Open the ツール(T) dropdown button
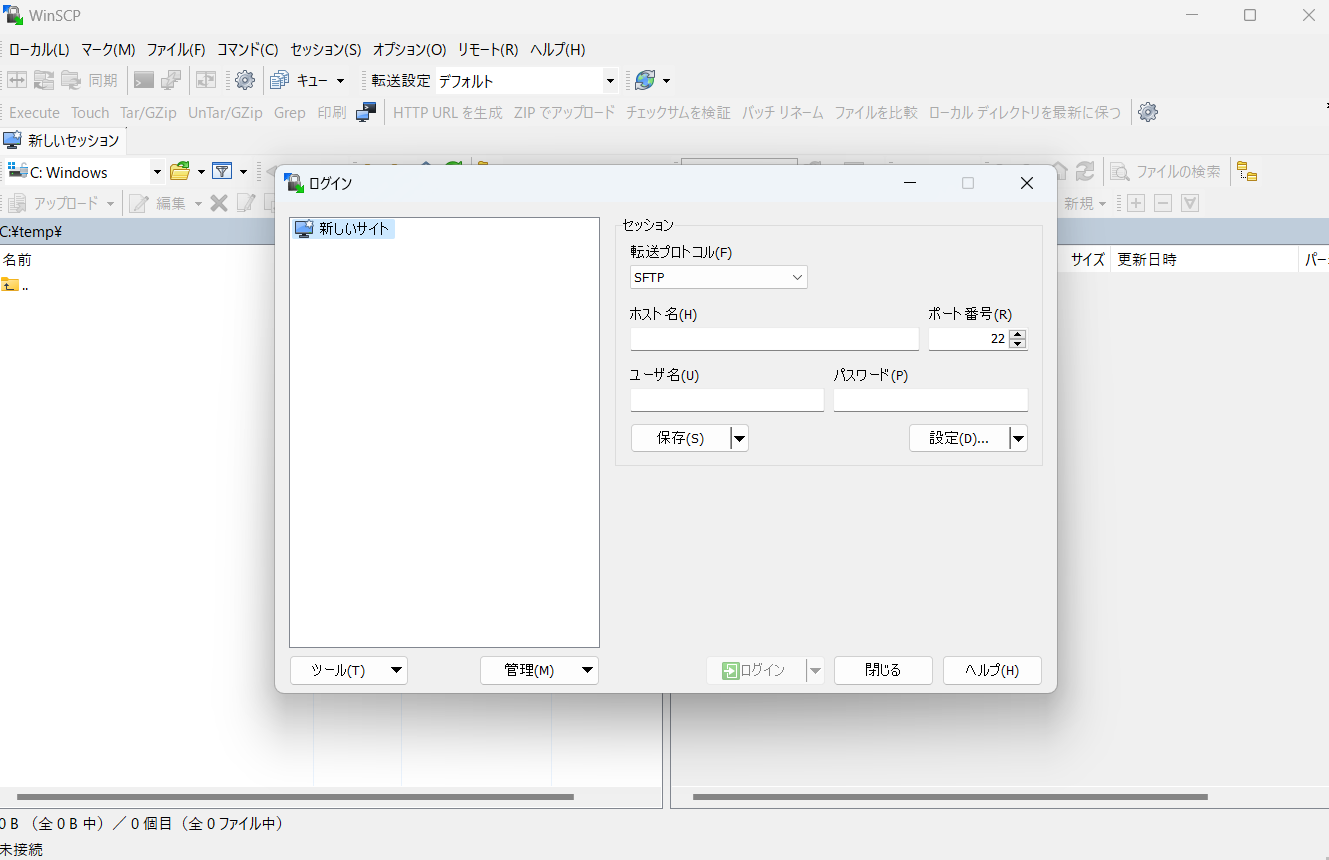The height and width of the screenshot is (860, 1329). pyautogui.click(x=349, y=670)
